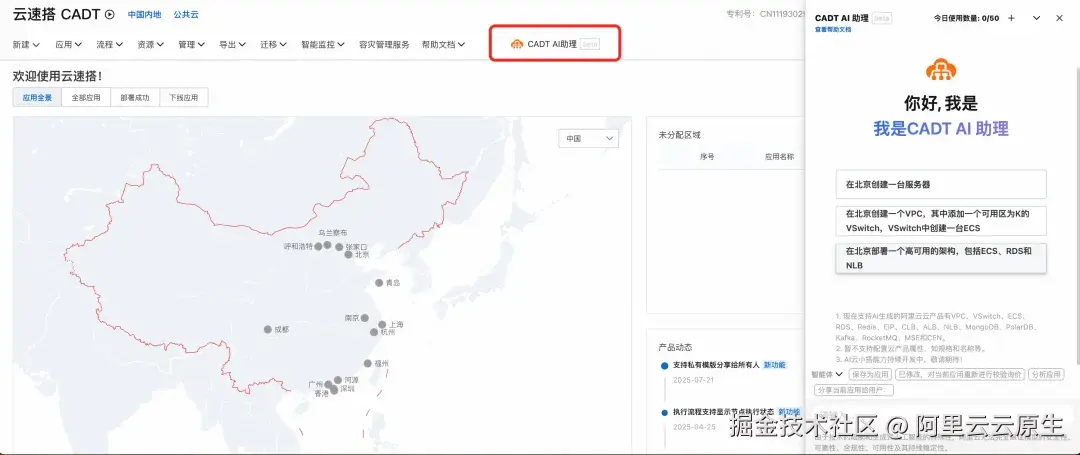Click the 北京 marker on the map
The width and height of the screenshot is (1080, 455).
(349, 254)
